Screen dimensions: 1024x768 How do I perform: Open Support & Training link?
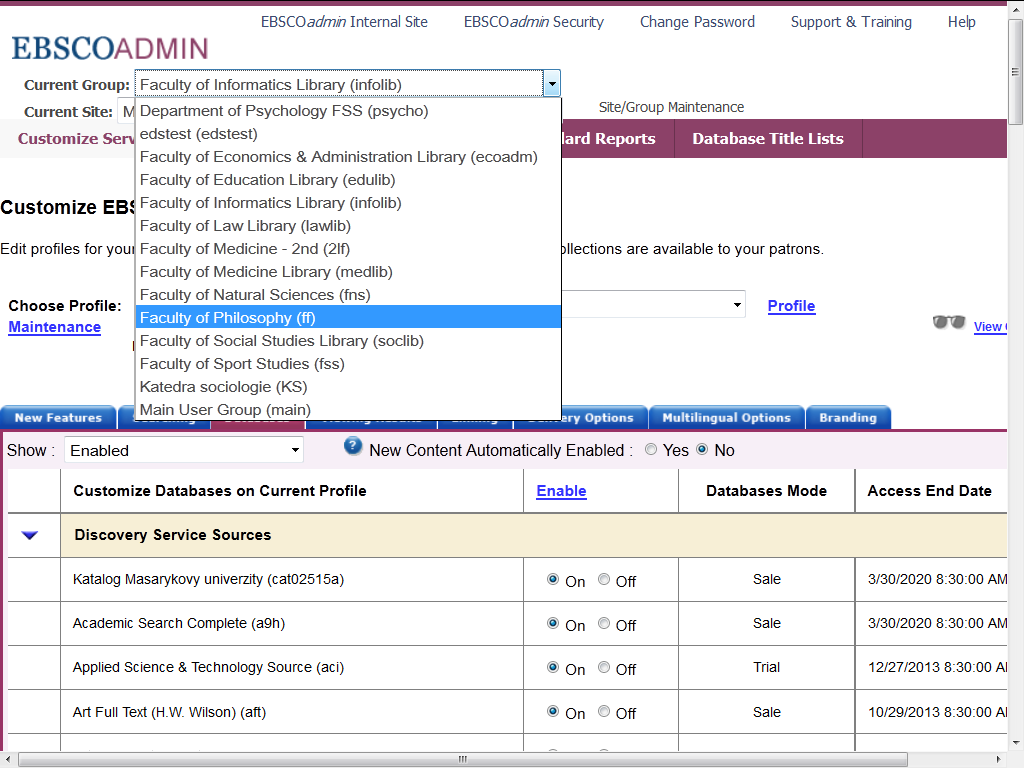click(851, 22)
